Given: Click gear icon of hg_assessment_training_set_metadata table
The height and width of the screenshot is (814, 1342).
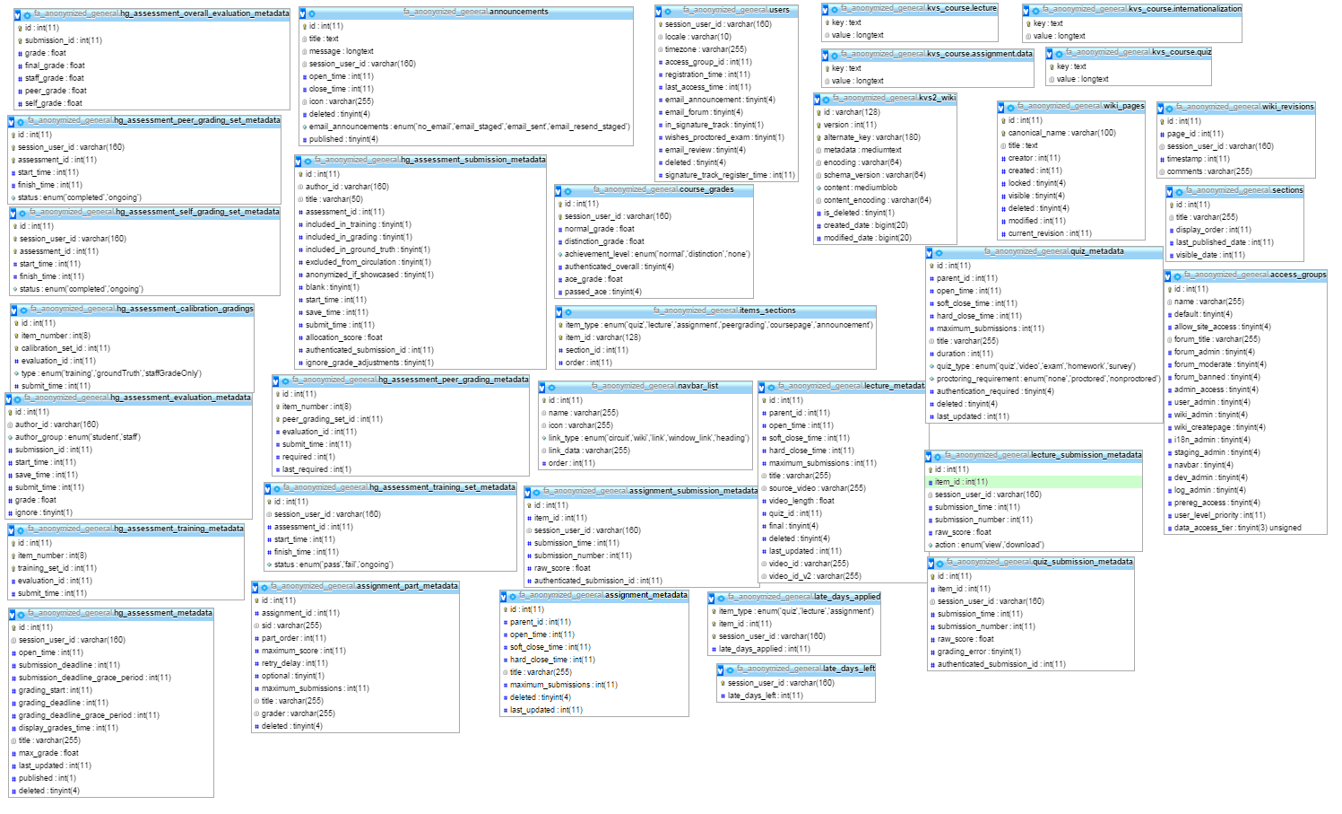Looking at the screenshot, I should coord(277,488).
